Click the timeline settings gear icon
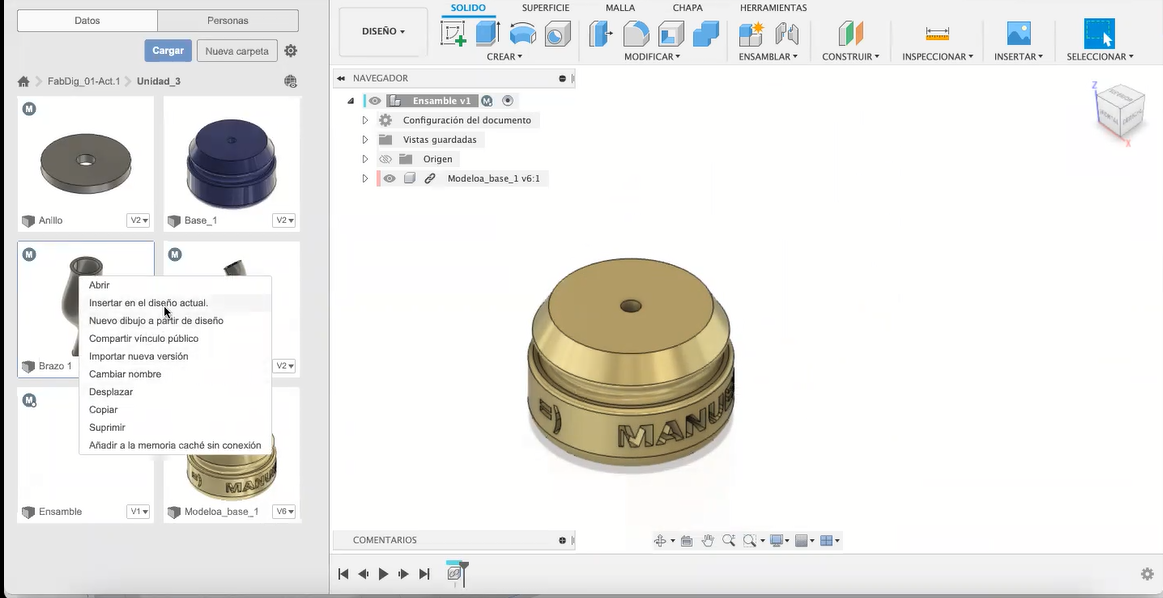 [1147, 574]
